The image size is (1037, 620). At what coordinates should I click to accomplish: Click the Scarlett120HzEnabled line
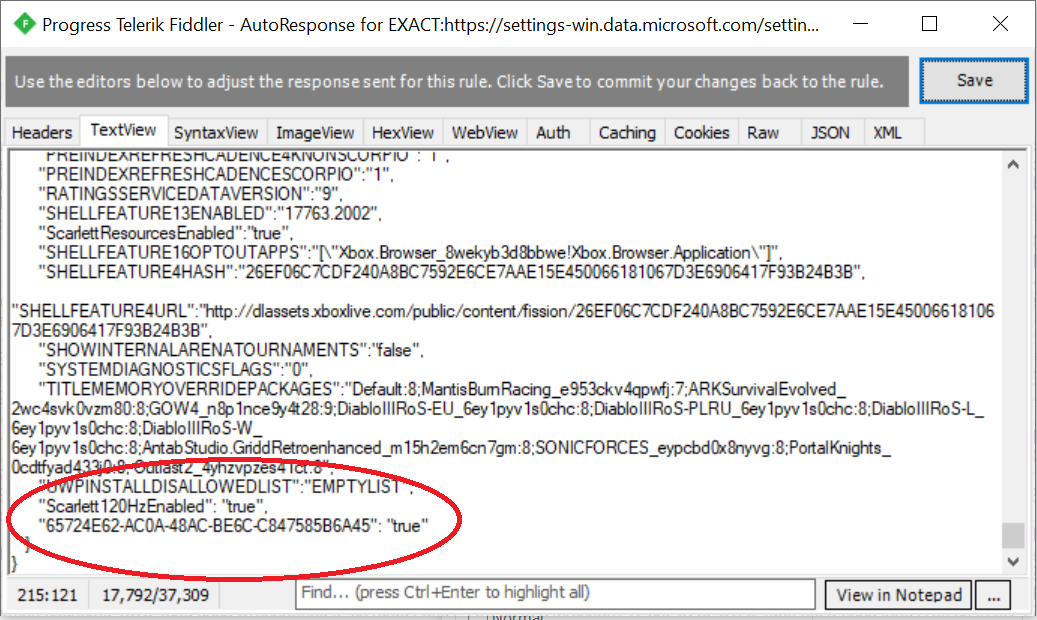pyautogui.click(x=153, y=507)
